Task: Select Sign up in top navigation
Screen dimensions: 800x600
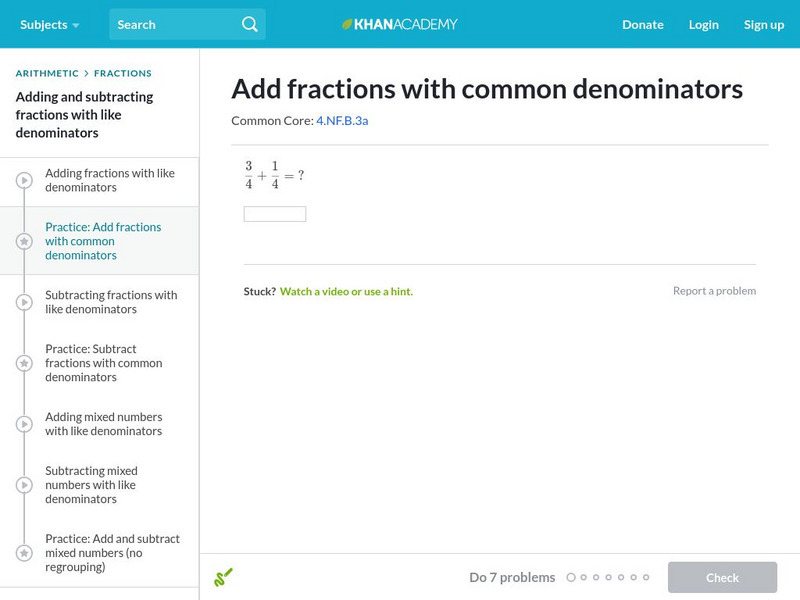Action: point(764,24)
